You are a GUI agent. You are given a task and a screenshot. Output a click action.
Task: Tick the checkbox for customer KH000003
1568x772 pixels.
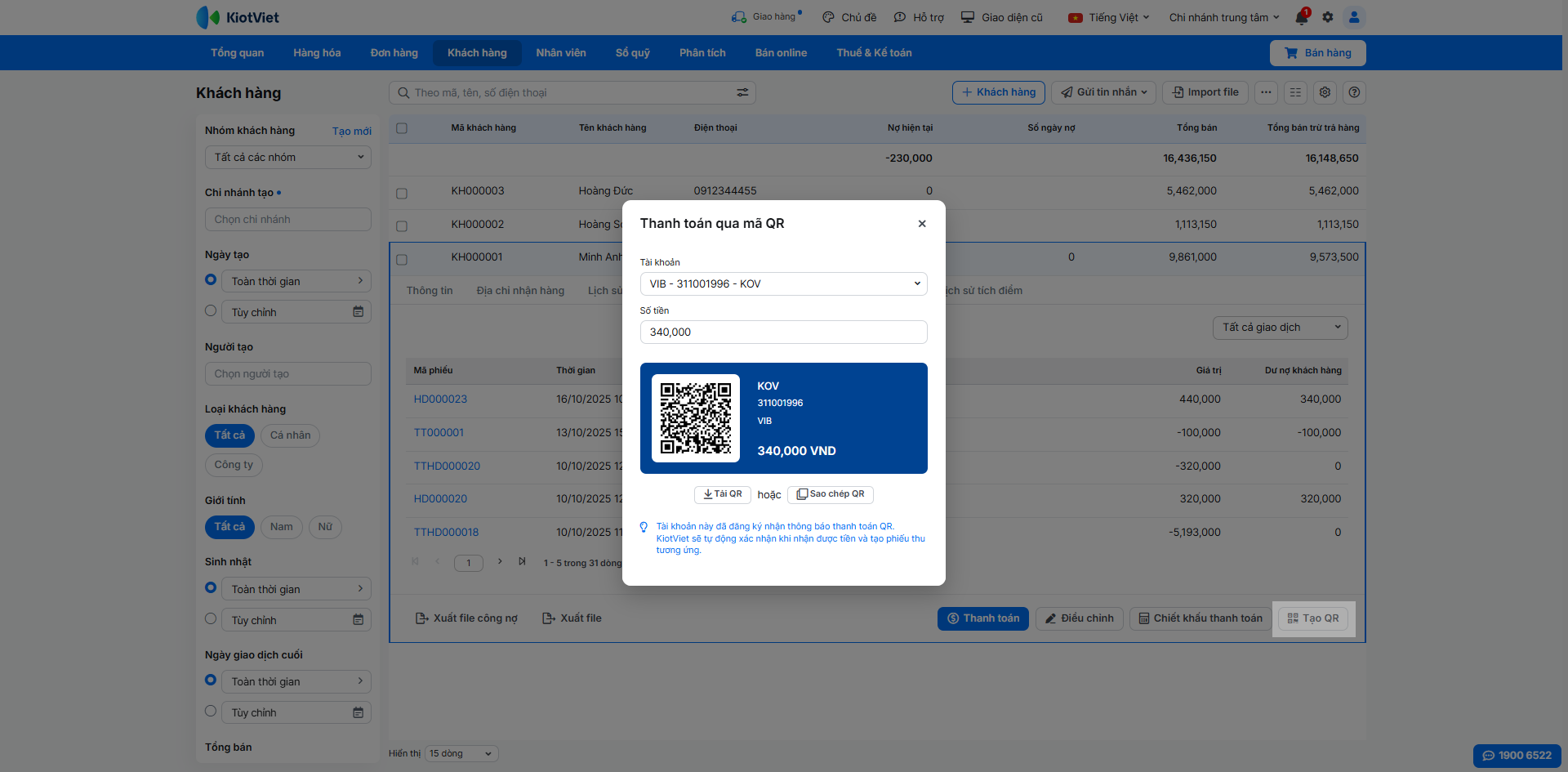coord(402,194)
